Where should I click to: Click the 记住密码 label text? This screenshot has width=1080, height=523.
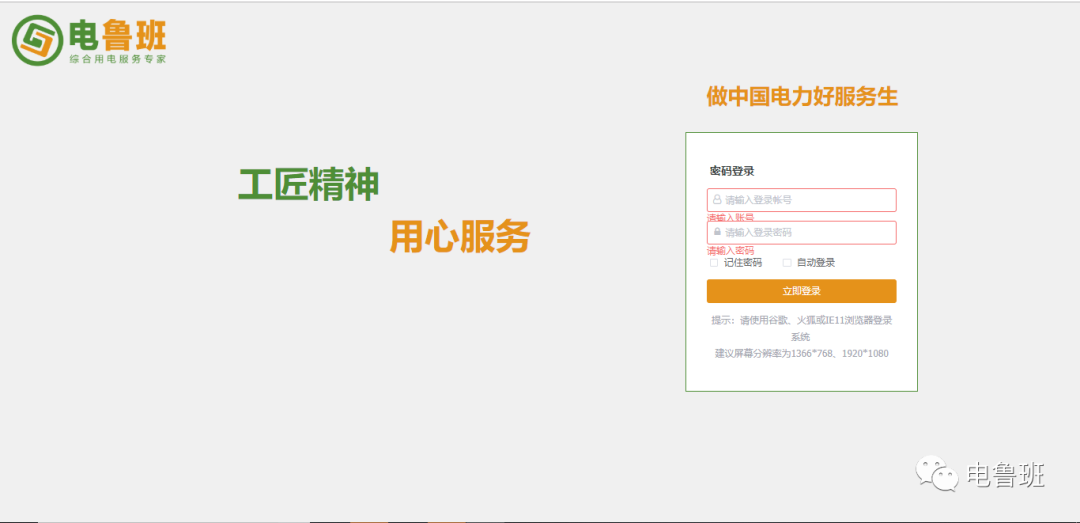click(743, 263)
